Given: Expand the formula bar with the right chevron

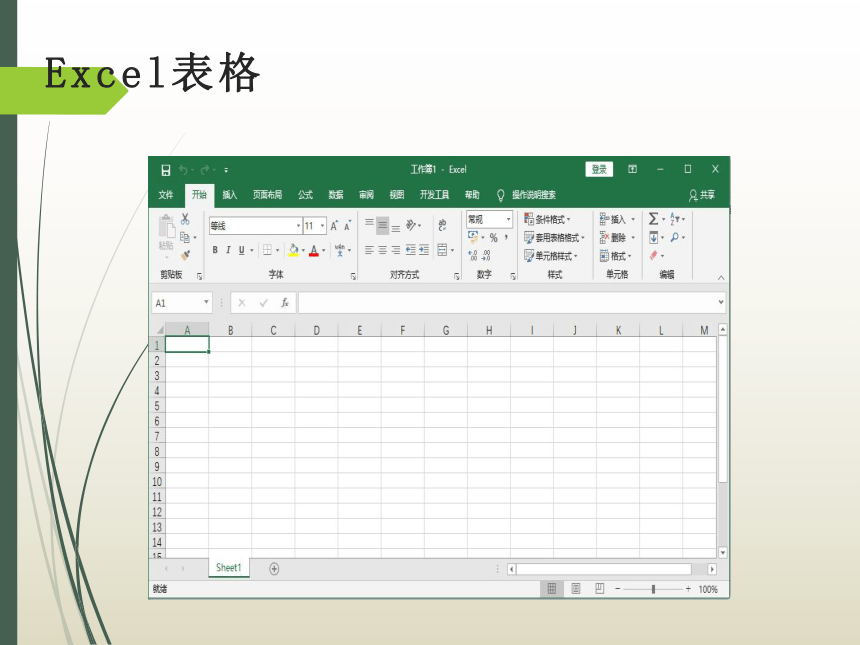Looking at the screenshot, I should click(721, 302).
